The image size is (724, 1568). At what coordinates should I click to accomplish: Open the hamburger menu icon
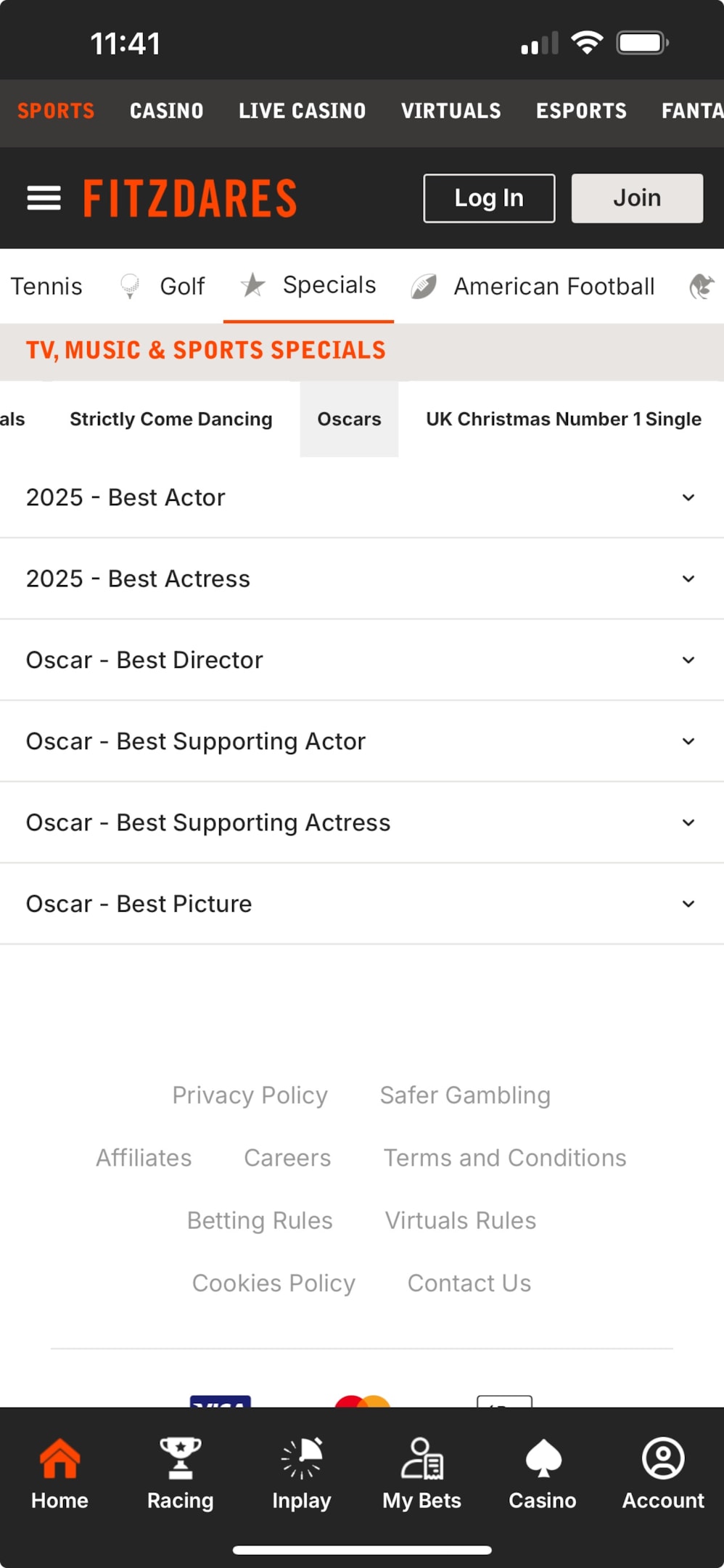44,198
